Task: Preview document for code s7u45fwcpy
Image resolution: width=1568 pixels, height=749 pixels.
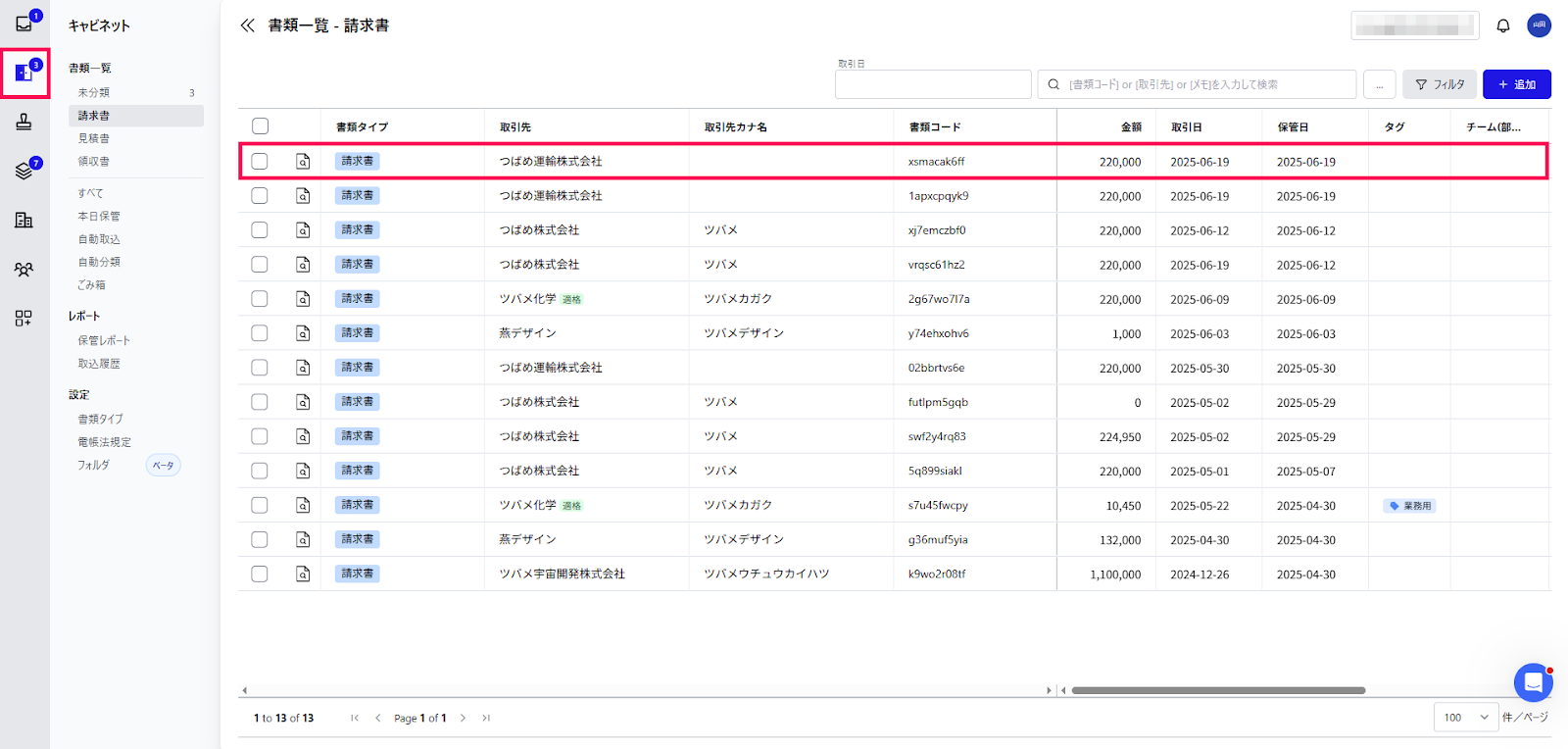Action: tap(303, 505)
